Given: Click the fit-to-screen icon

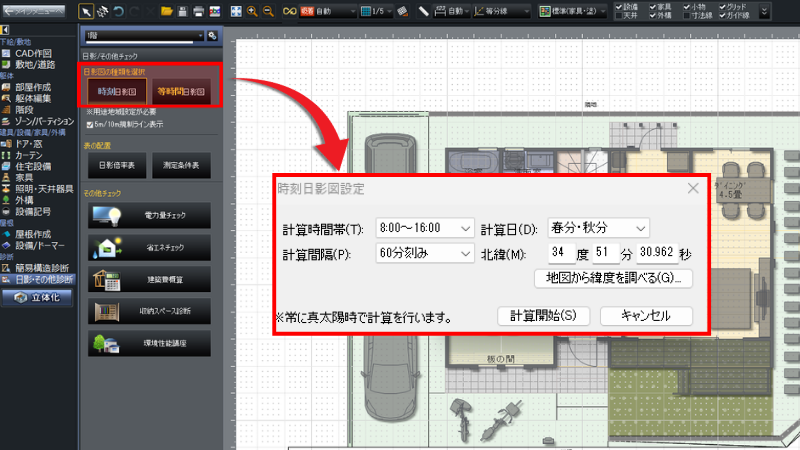Looking at the screenshot, I should [x=236, y=11].
